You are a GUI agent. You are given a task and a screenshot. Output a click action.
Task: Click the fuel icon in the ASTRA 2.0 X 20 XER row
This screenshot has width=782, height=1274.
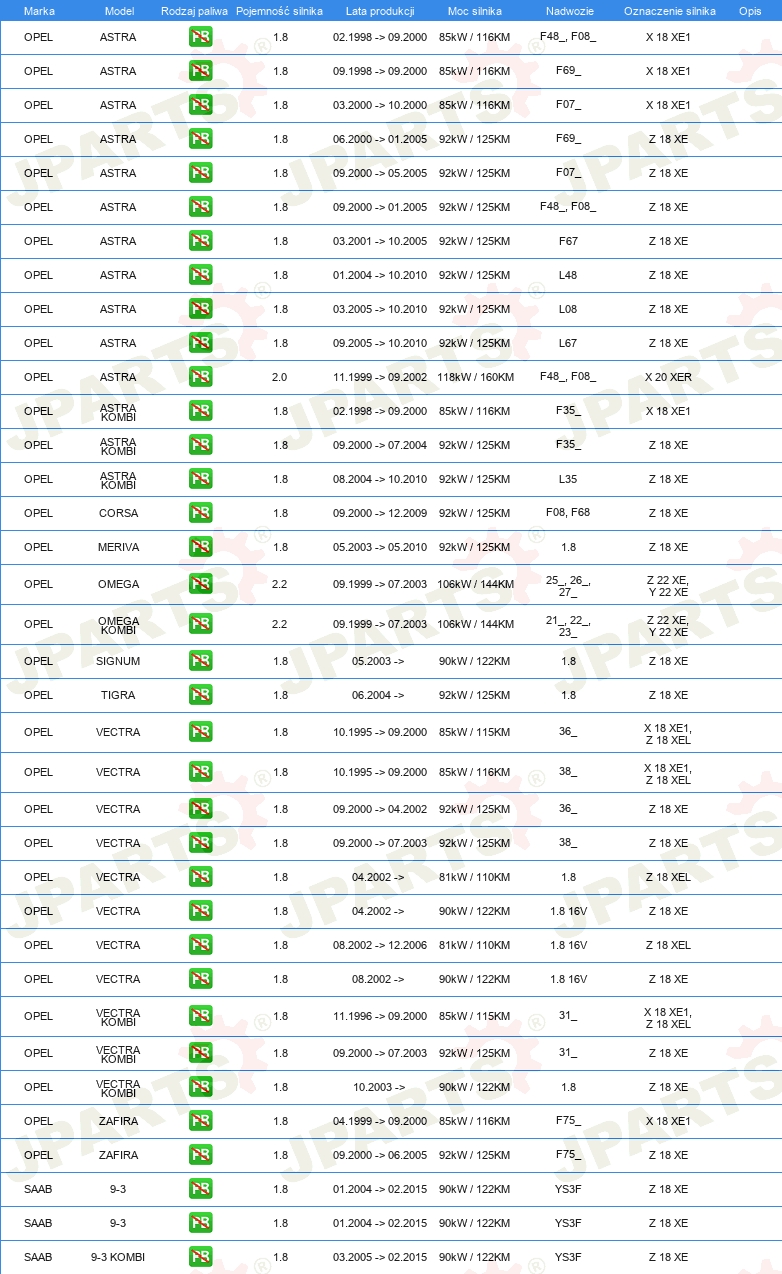click(x=200, y=377)
